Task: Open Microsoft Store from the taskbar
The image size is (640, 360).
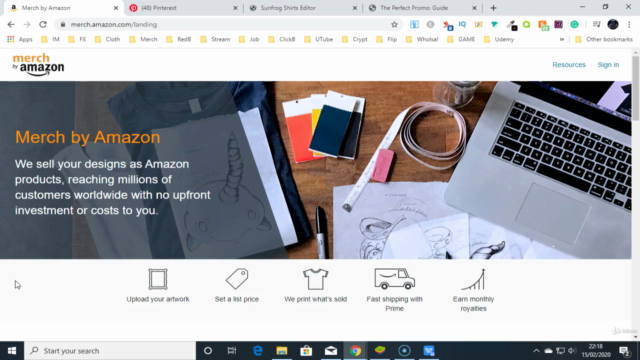Action: [x=306, y=351]
